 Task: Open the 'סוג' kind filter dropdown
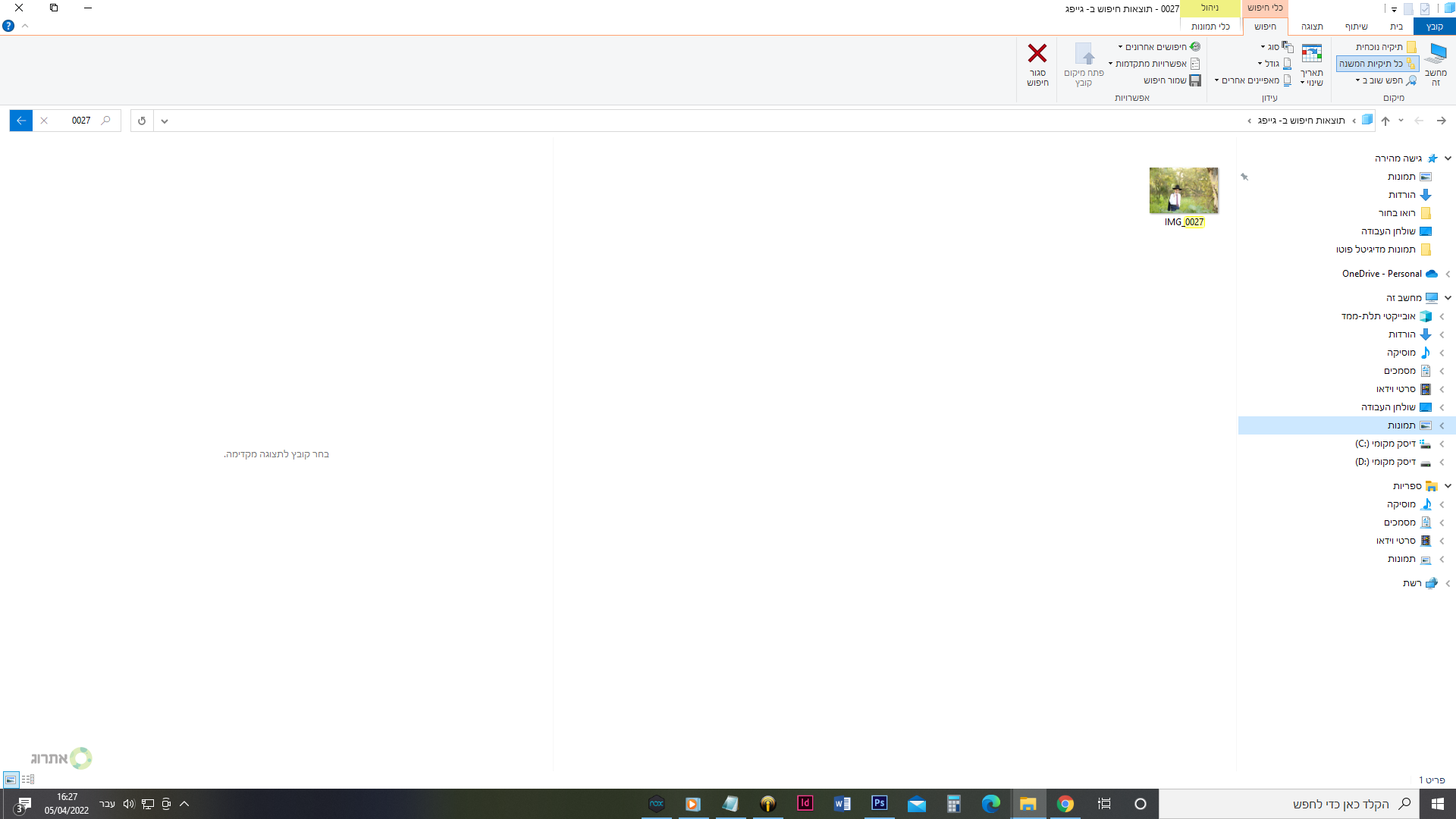1274,46
